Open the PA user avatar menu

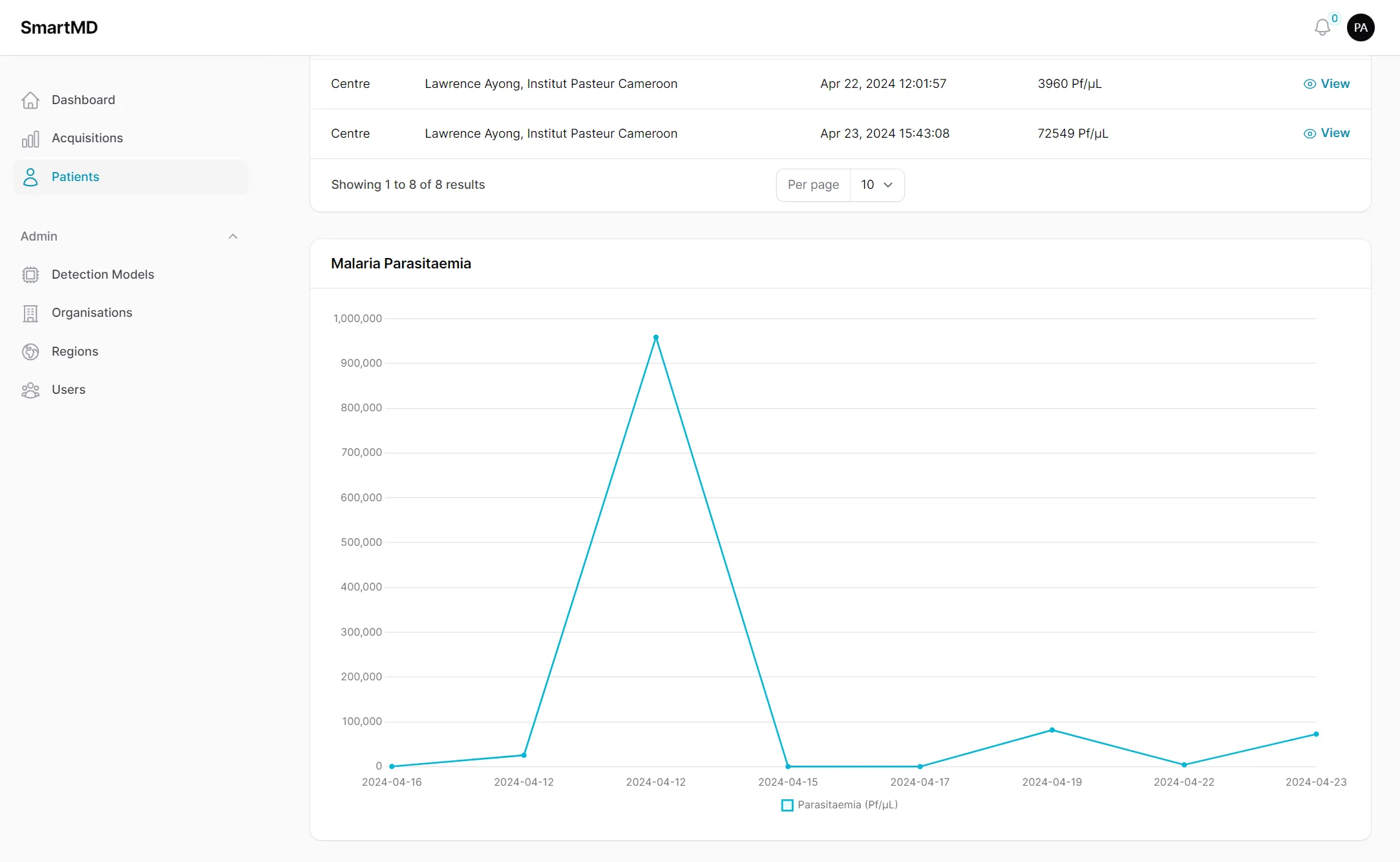coord(1361,27)
